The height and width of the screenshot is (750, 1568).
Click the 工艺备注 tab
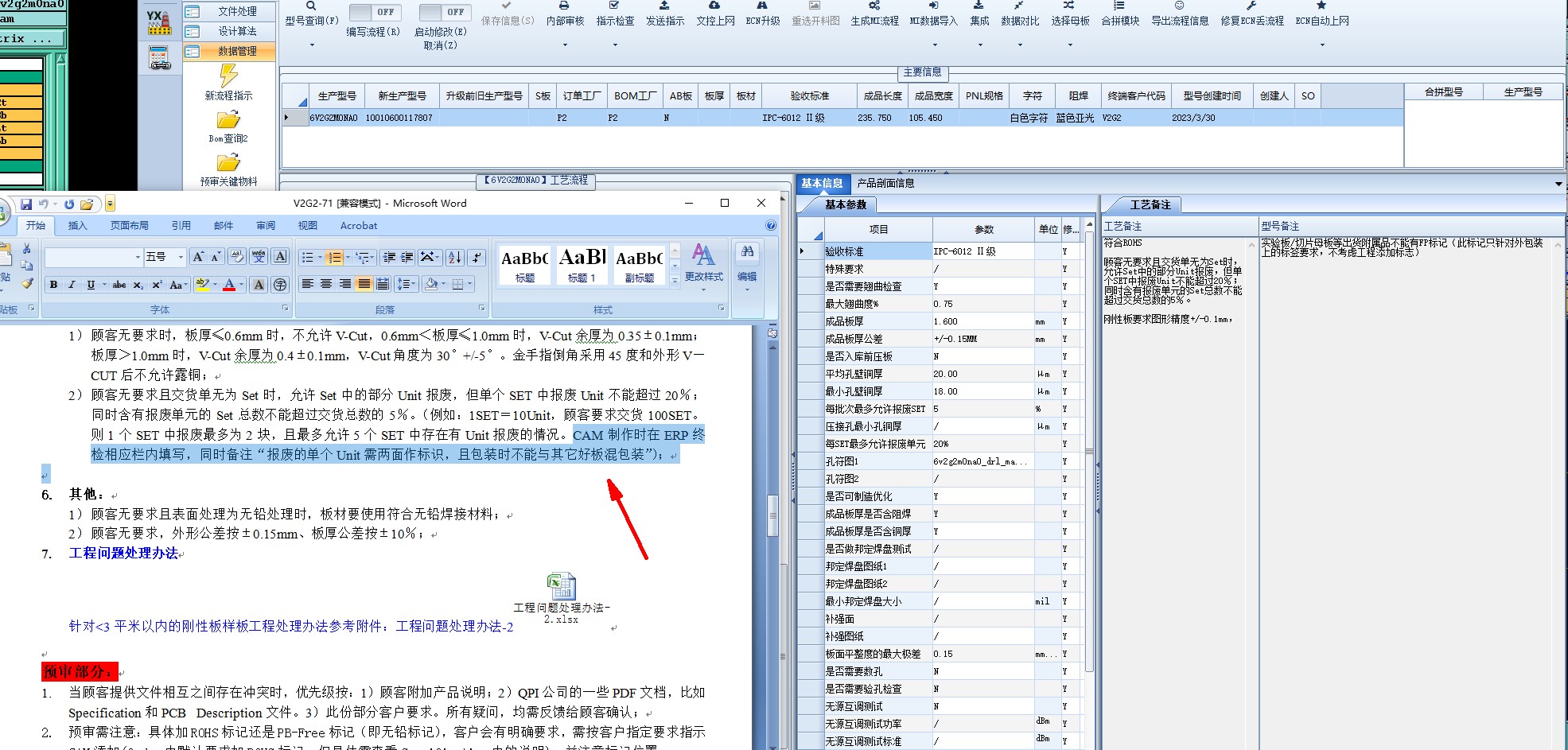click(x=1150, y=204)
